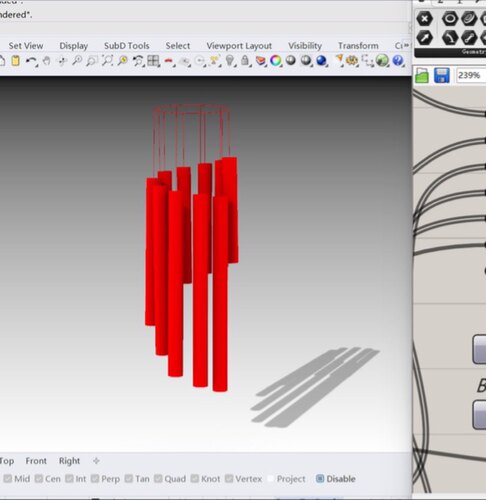486x500 pixels.
Task: Toggle the Perp osnap checkbox
Action: pyautogui.click(x=95, y=479)
